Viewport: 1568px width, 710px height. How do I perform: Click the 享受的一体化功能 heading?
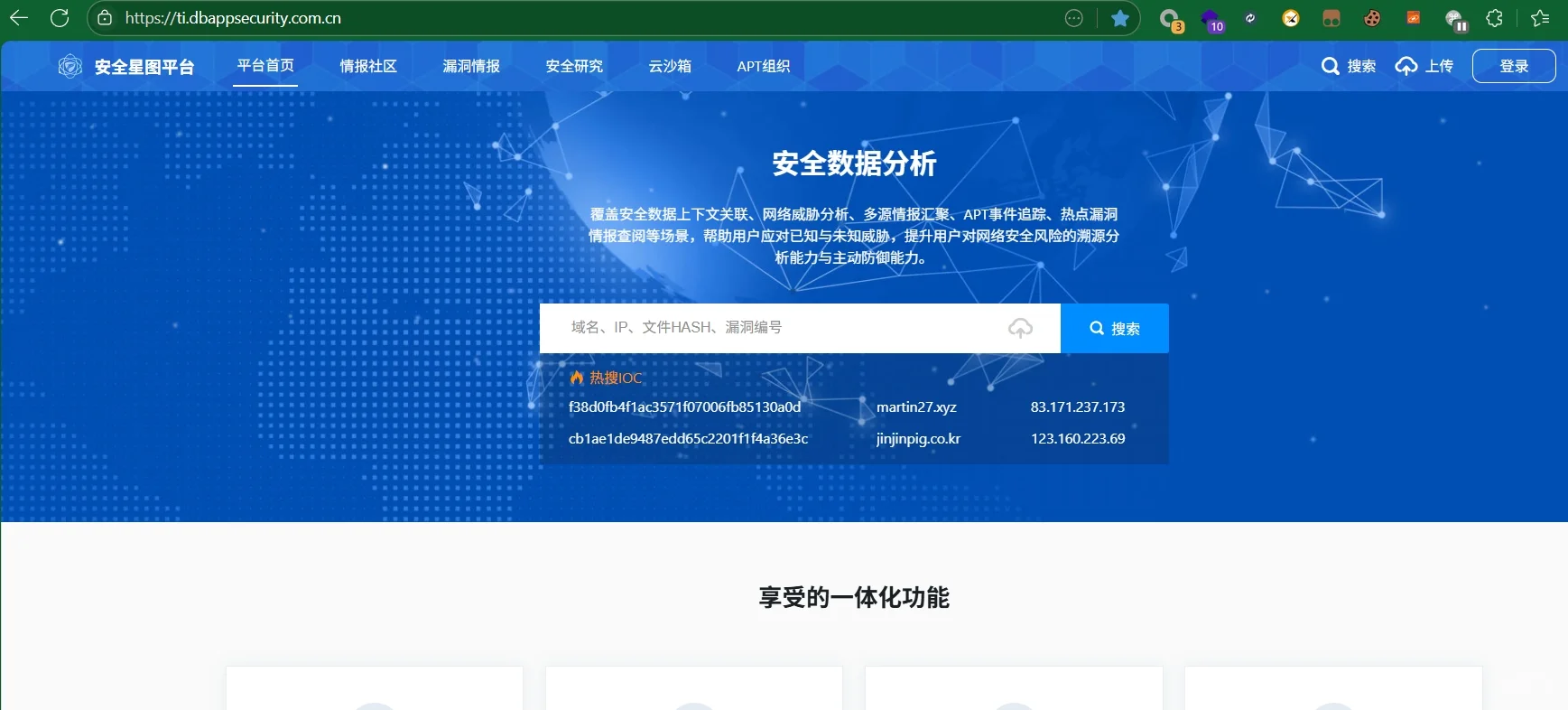point(854,597)
